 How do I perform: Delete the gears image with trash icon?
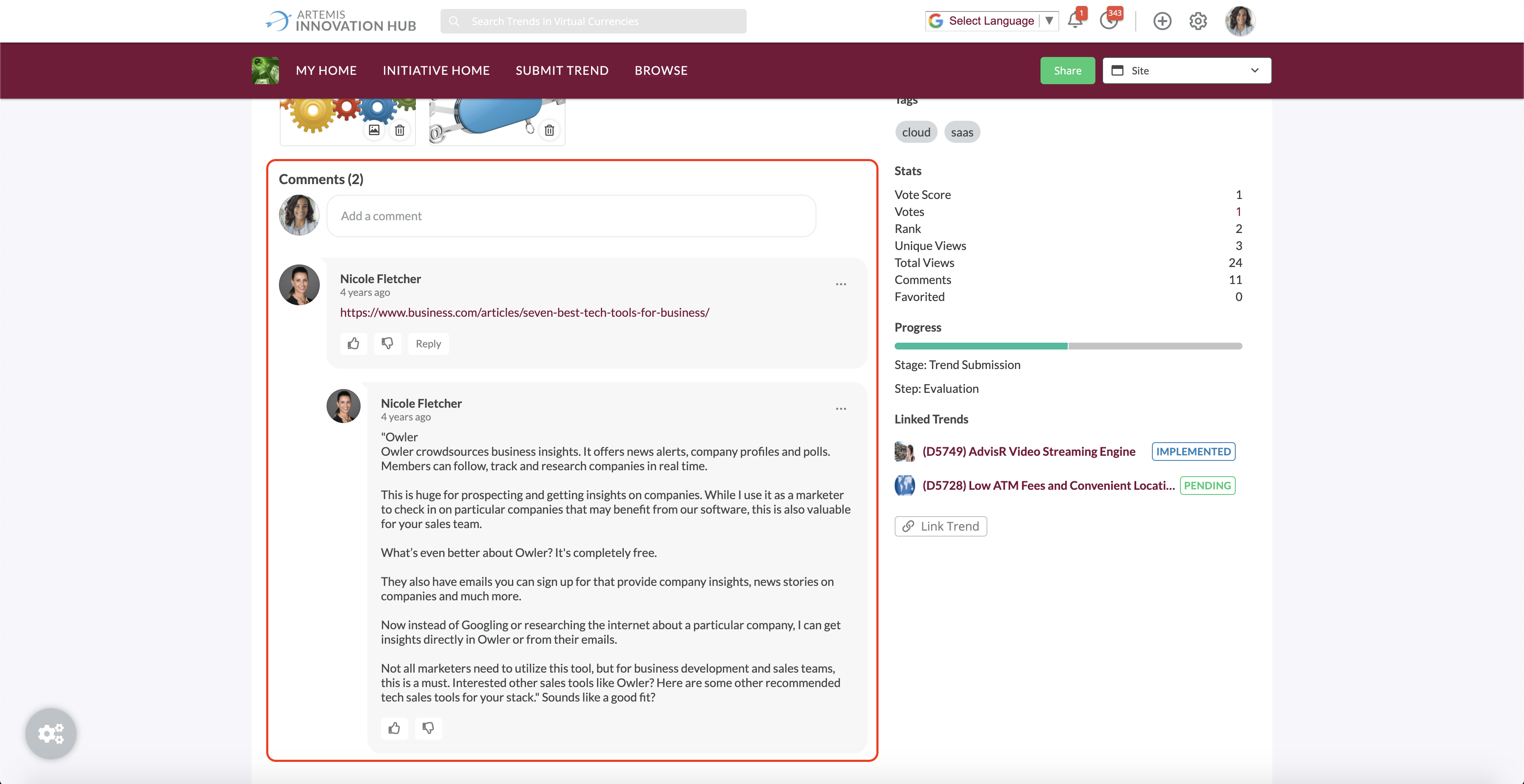click(x=400, y=130)
